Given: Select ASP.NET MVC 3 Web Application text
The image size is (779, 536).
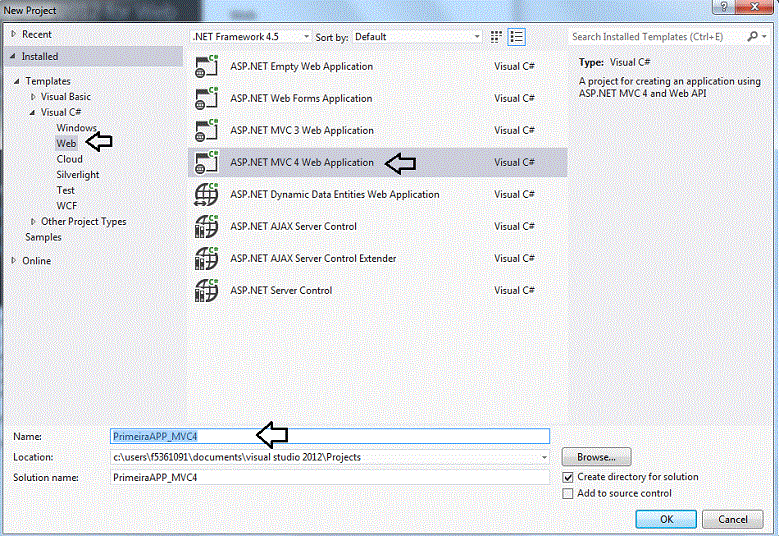Looking at the screenshot, I should 302,130.
